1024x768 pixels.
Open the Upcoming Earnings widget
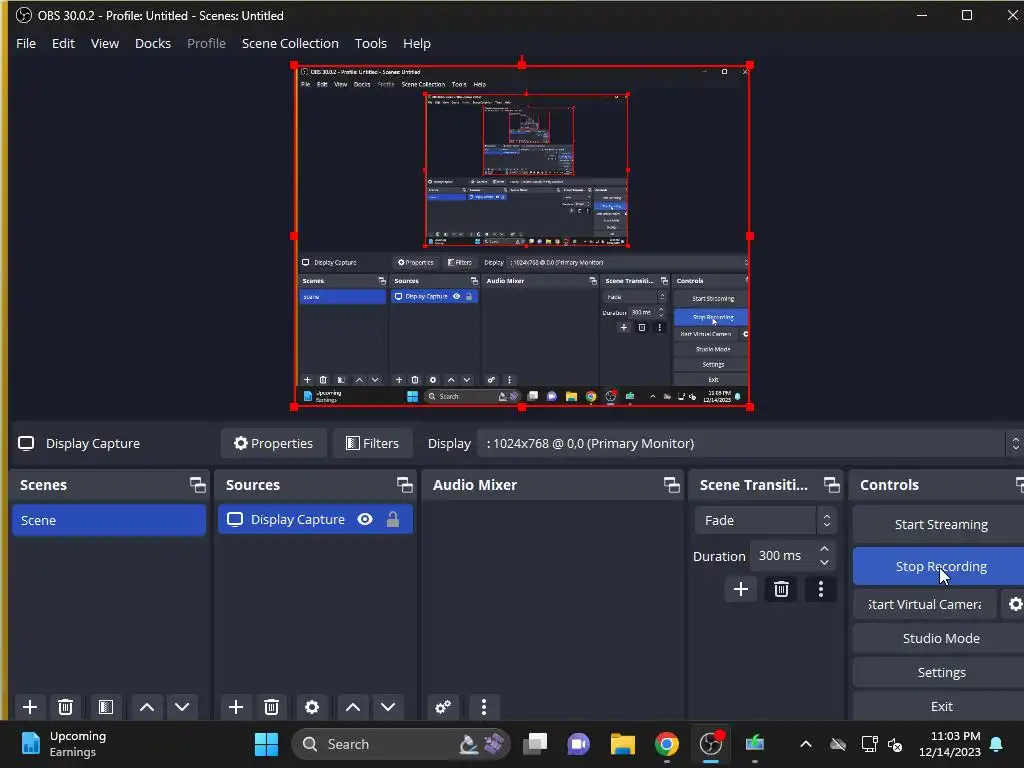tap(64, 744)
